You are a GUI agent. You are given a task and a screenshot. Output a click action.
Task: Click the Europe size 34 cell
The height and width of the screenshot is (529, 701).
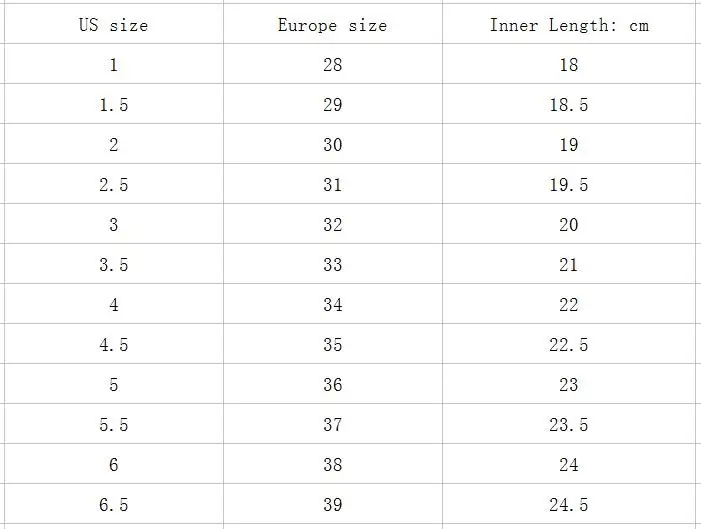tap(332, 305)
